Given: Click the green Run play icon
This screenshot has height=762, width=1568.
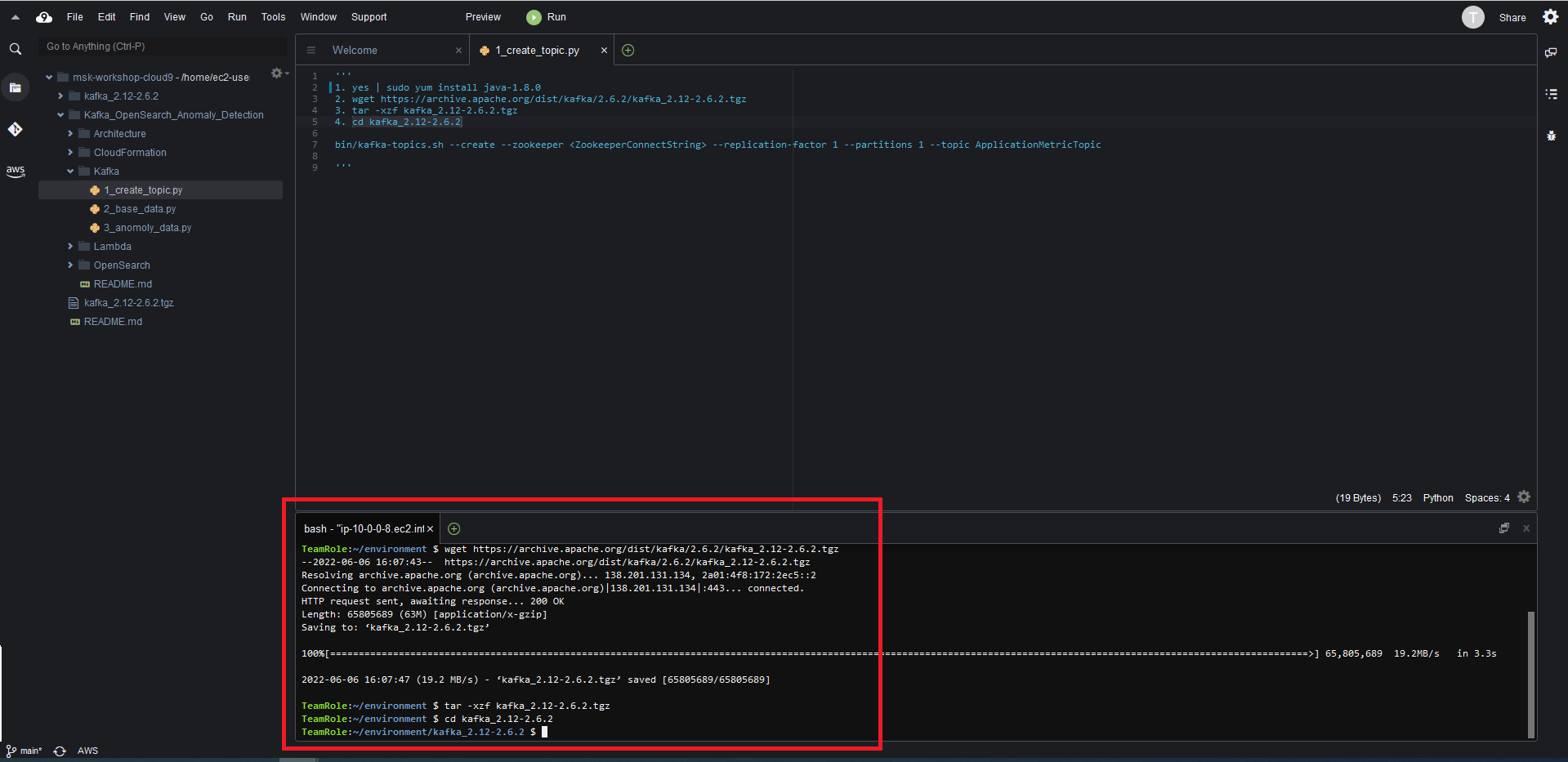Looking at the screenshot, I should pyautogui.click(x=534, y=17).
